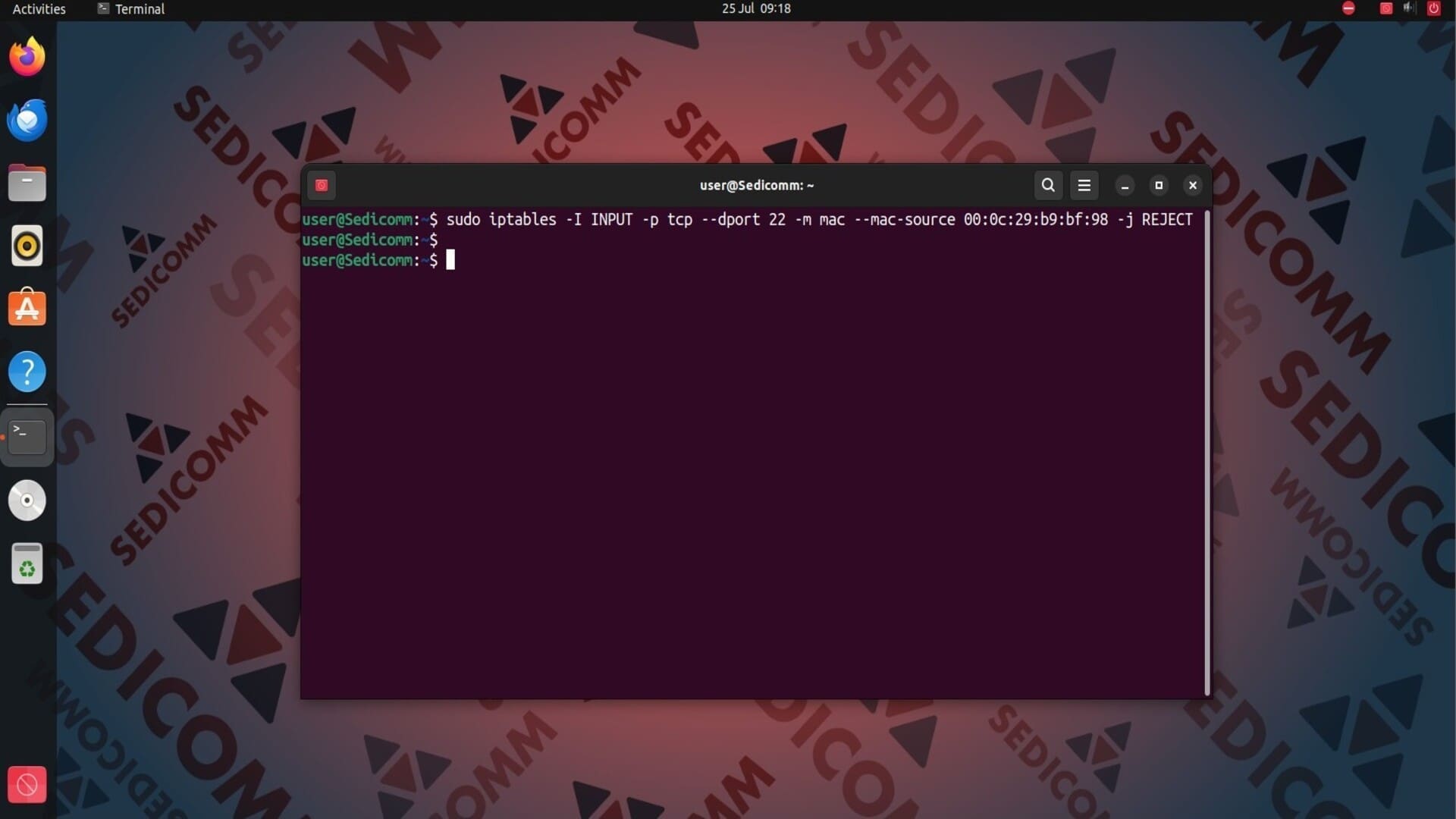Click the new tab icon in terminal

(x=322, y=185)
